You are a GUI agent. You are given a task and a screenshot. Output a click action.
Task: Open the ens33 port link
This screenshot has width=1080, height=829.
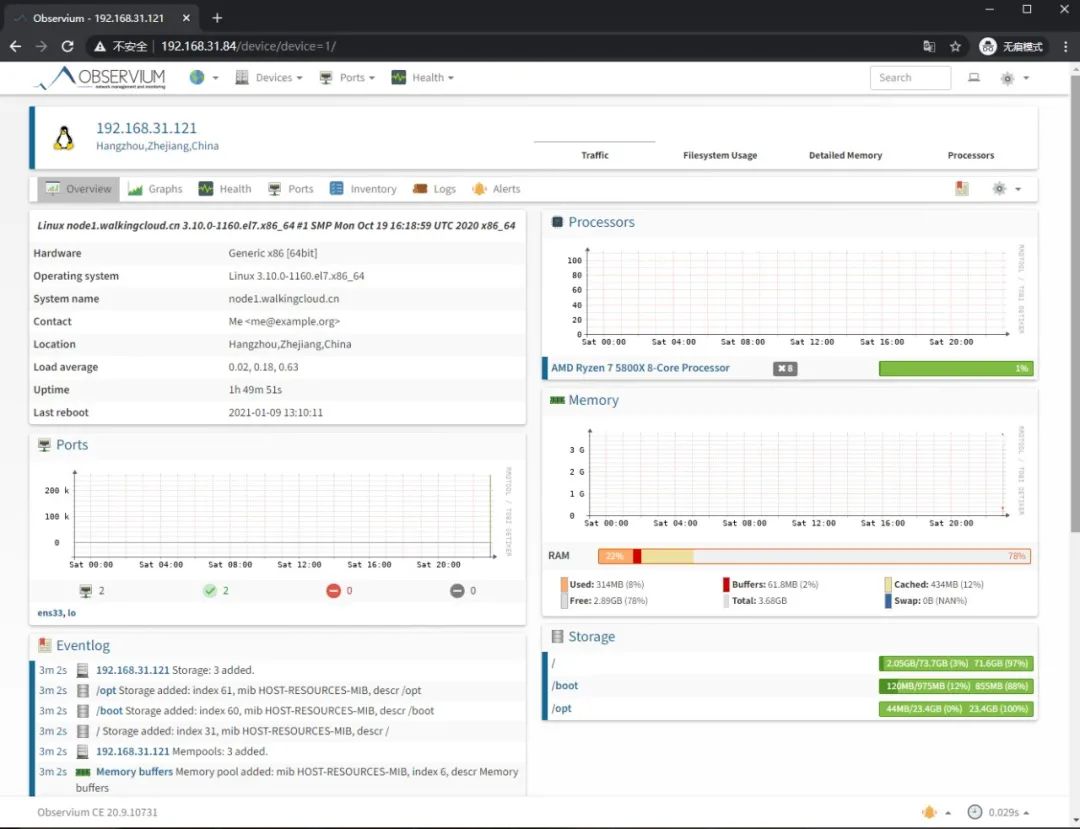(49, 612)
